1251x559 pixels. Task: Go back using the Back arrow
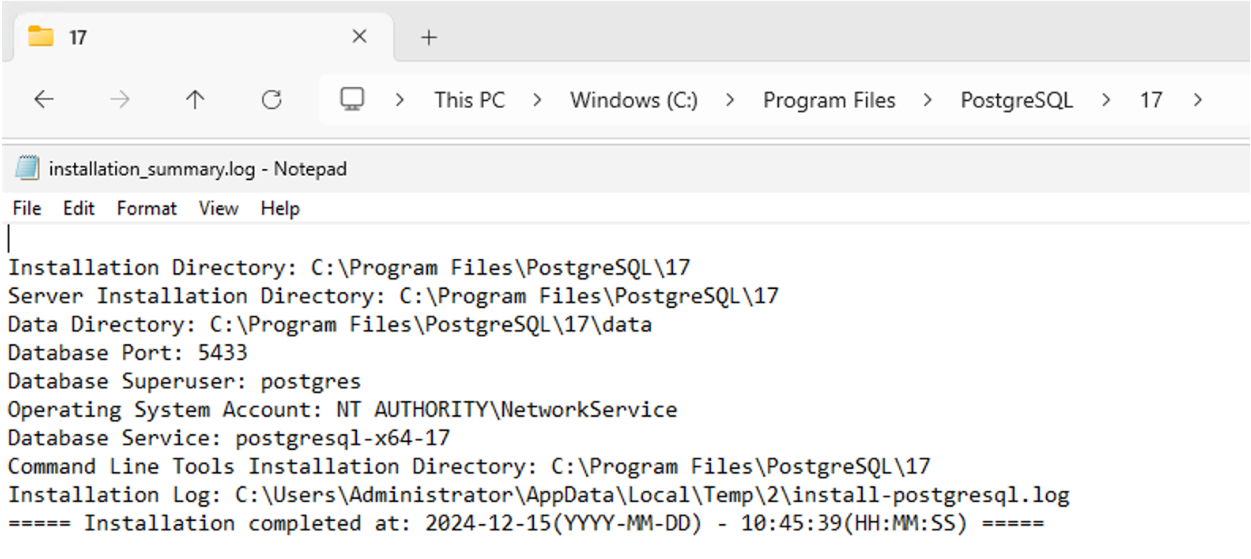point(43,100)
